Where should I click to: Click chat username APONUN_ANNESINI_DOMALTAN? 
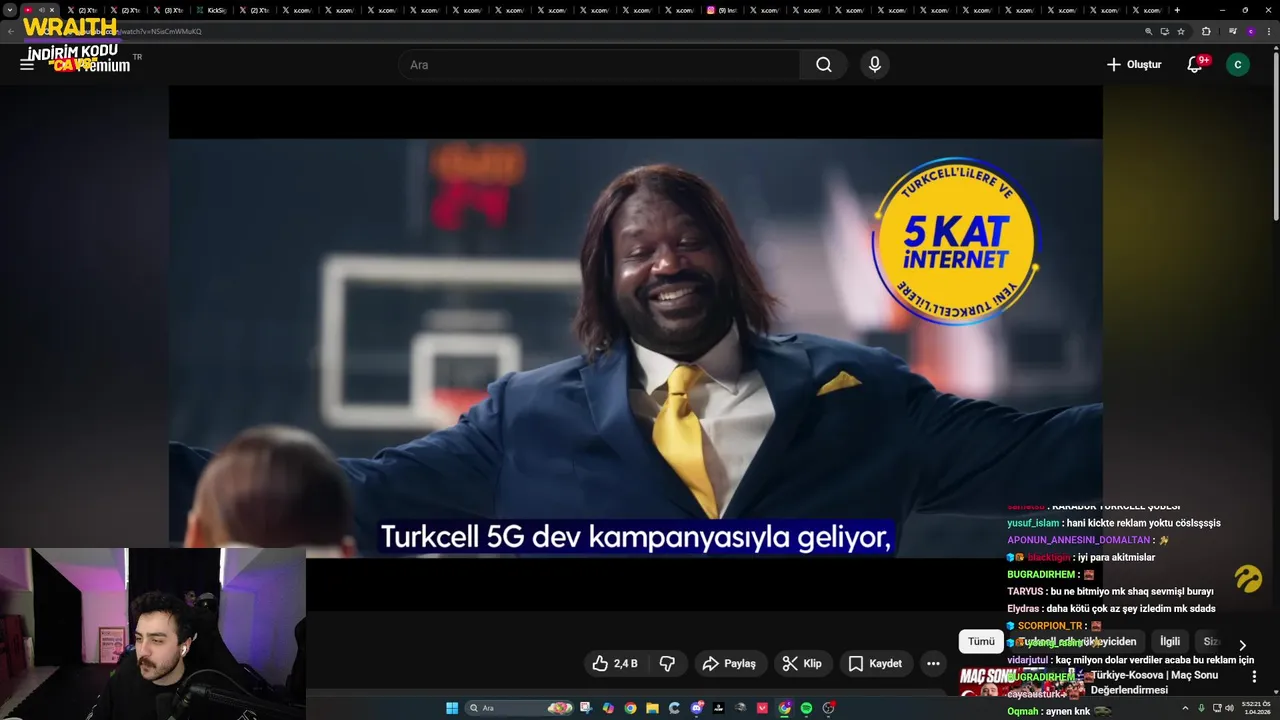pyautogui.click(x=1078, y=540)
